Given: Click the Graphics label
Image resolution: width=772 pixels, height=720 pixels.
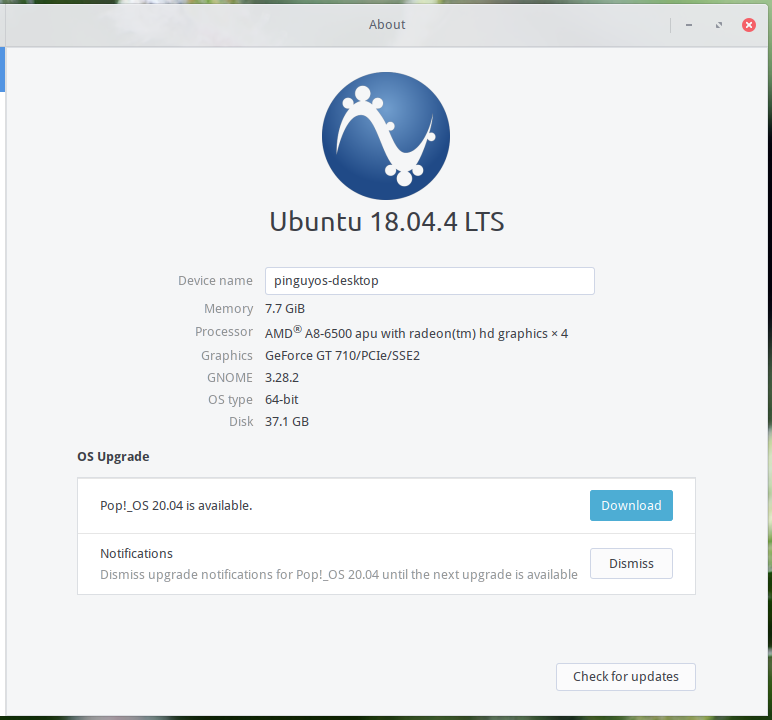Looking at the screenshot, I should (x=226, y=356).
